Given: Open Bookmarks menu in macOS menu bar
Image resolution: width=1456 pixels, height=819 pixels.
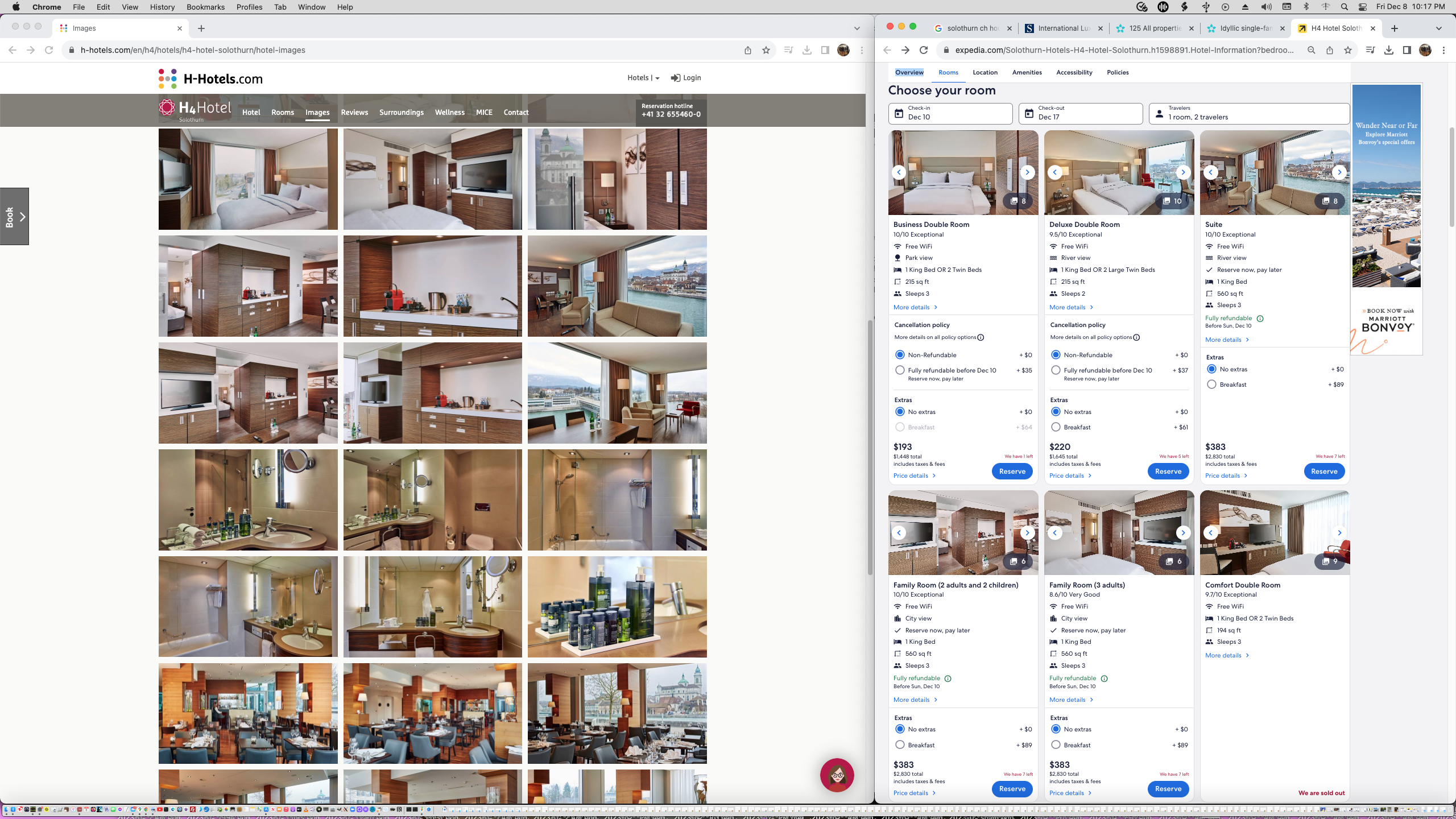Looking at the screenshot, I should coord(205,7).
